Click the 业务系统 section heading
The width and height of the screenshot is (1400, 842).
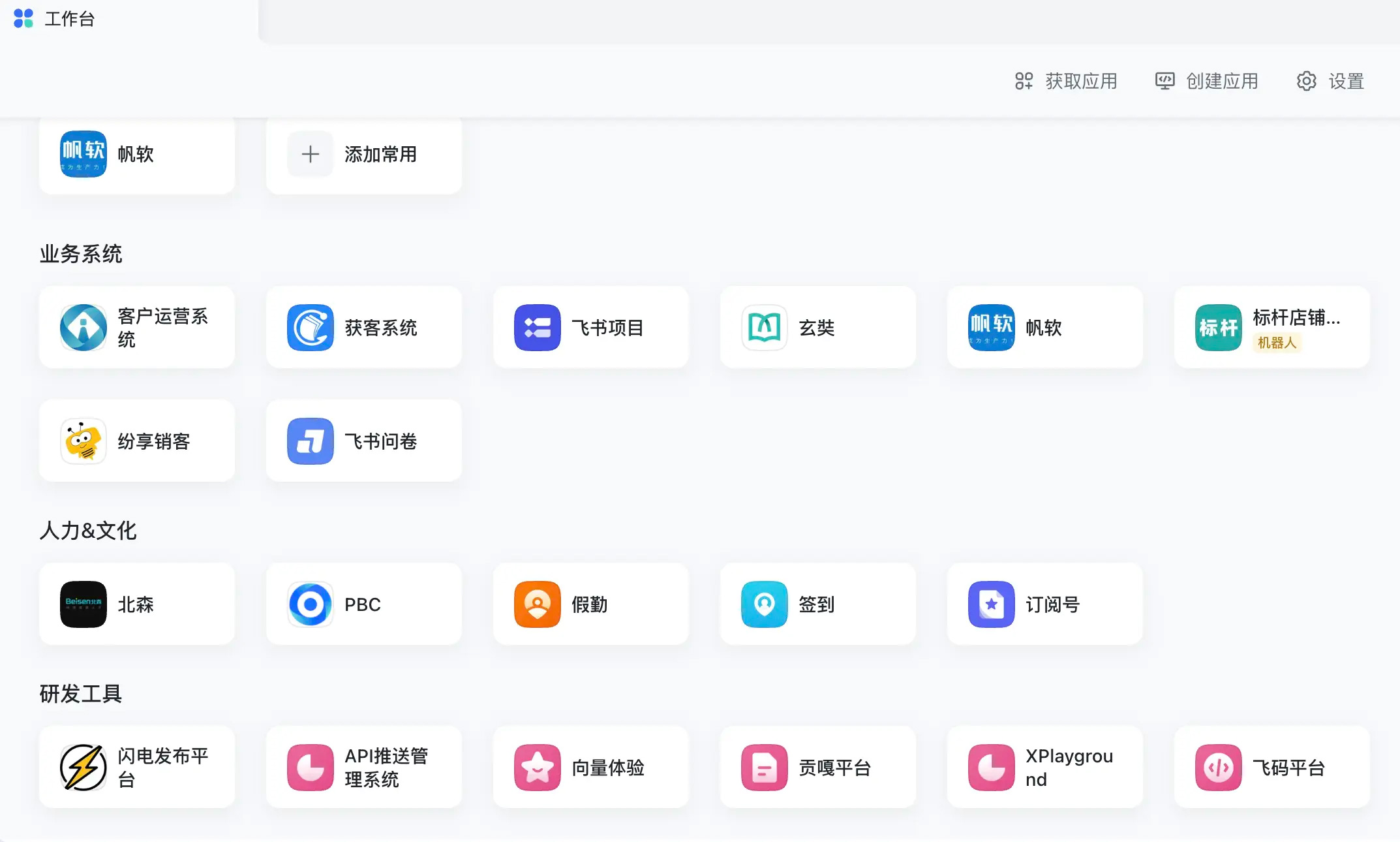pos(81,254)
